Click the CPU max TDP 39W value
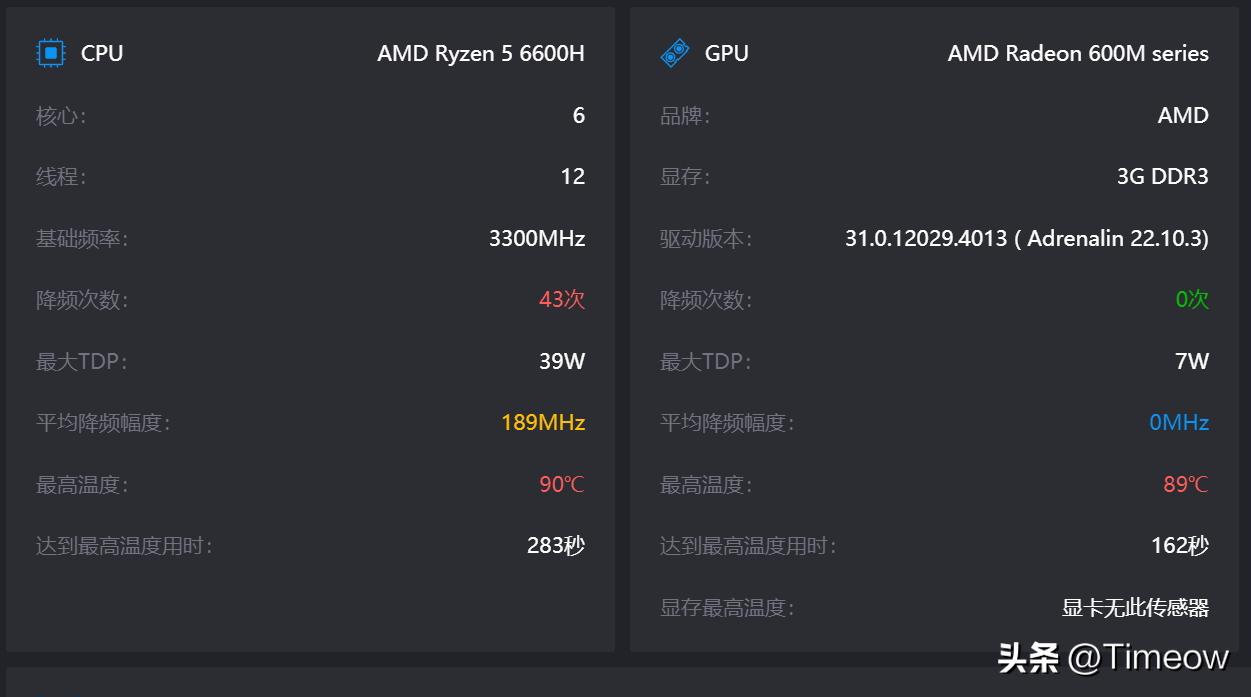 (x=561, y=361)
